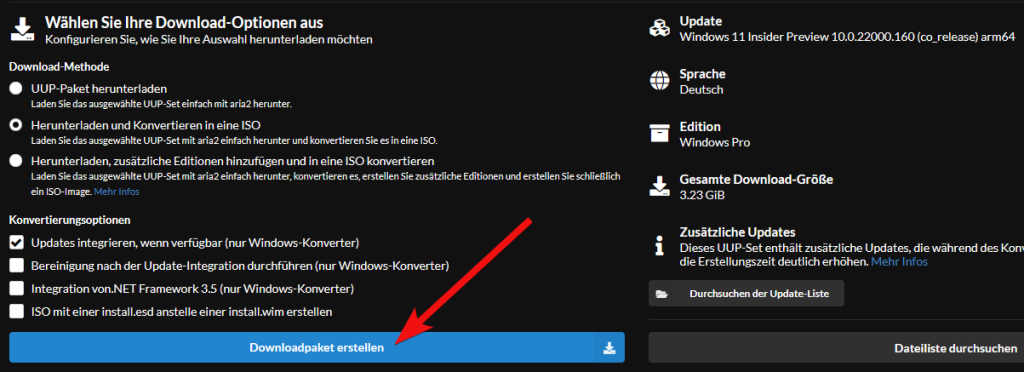Image resolution: width=1024 pixels, height=372 pixels.
Task: Click the Konfigurieren Sie, wie Sie Ihre Auswahl subtitle
Action: tap(209, 40)
